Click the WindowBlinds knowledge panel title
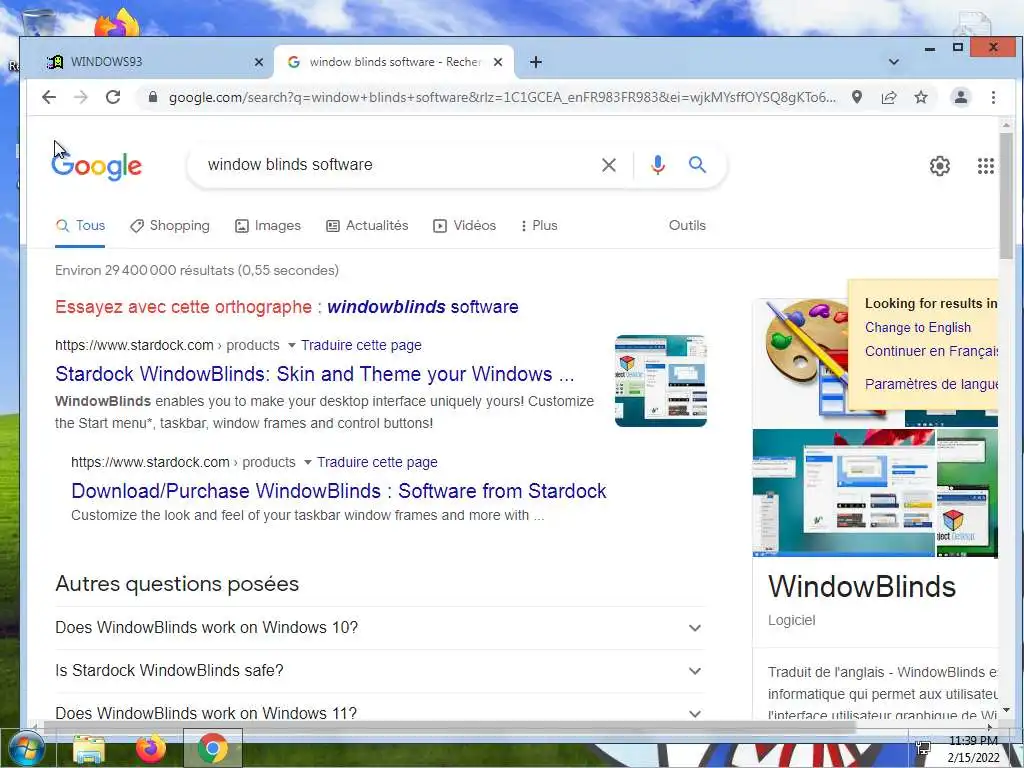Image resolution: width=1024 pixels, height=768 pixels. coord(861,586)
